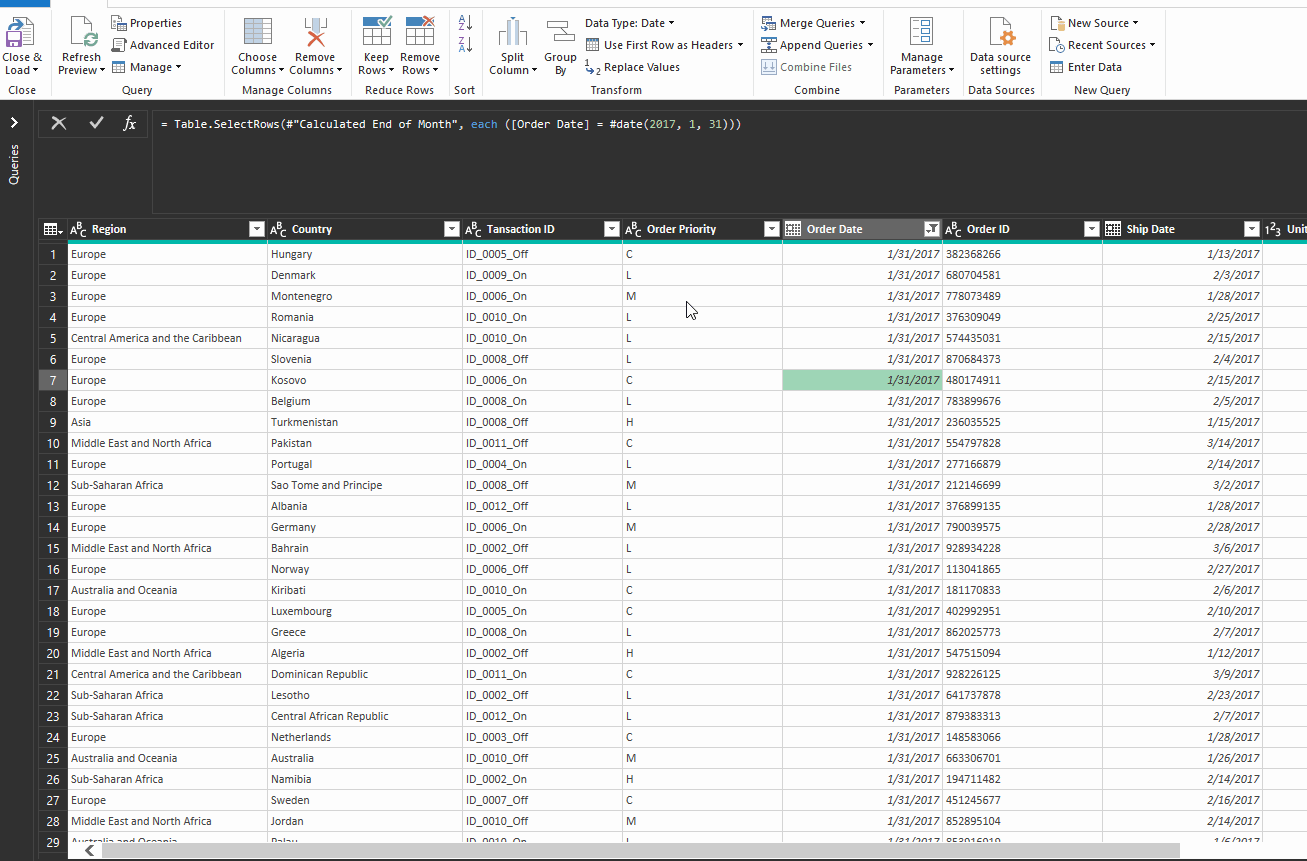Open the Order ID column filter dropdown
The height and width of the screenshot is (861, 1307).
[x=1091, y=229]
